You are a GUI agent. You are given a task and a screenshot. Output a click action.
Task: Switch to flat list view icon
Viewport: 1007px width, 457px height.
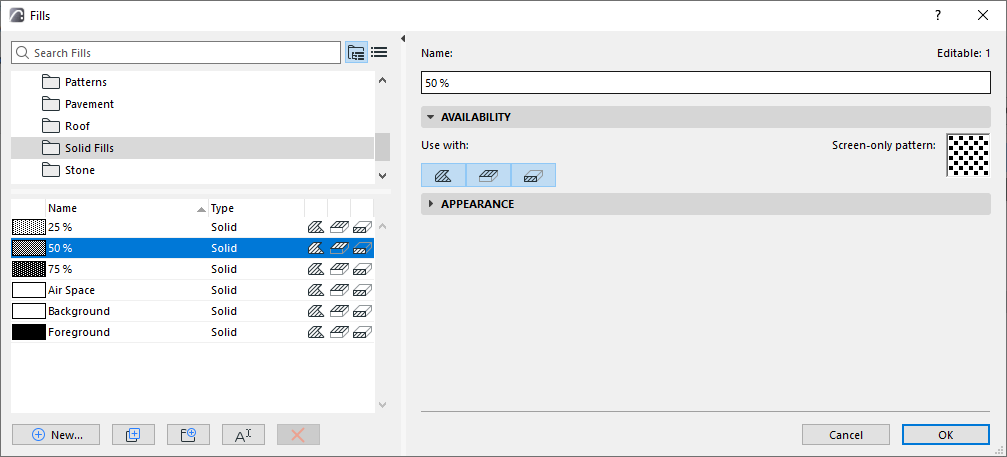pos(380,53)
